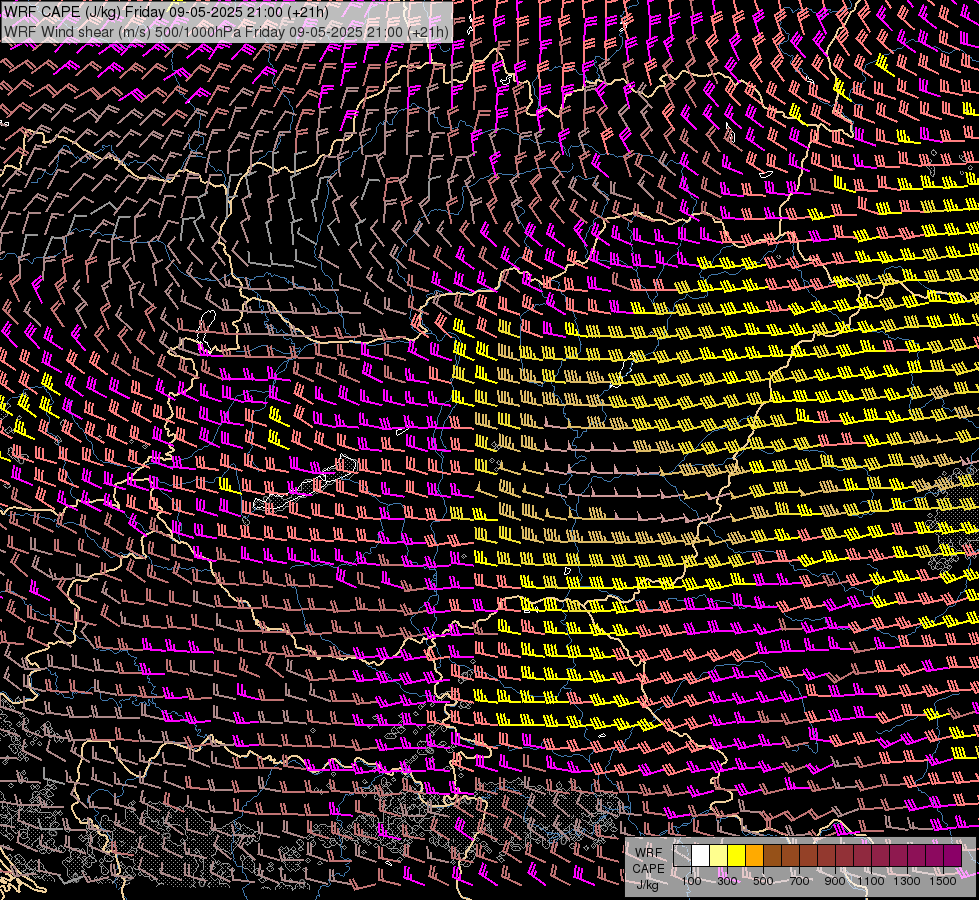Click the pale yellow CAPE legend swatch

coord(719,855)
